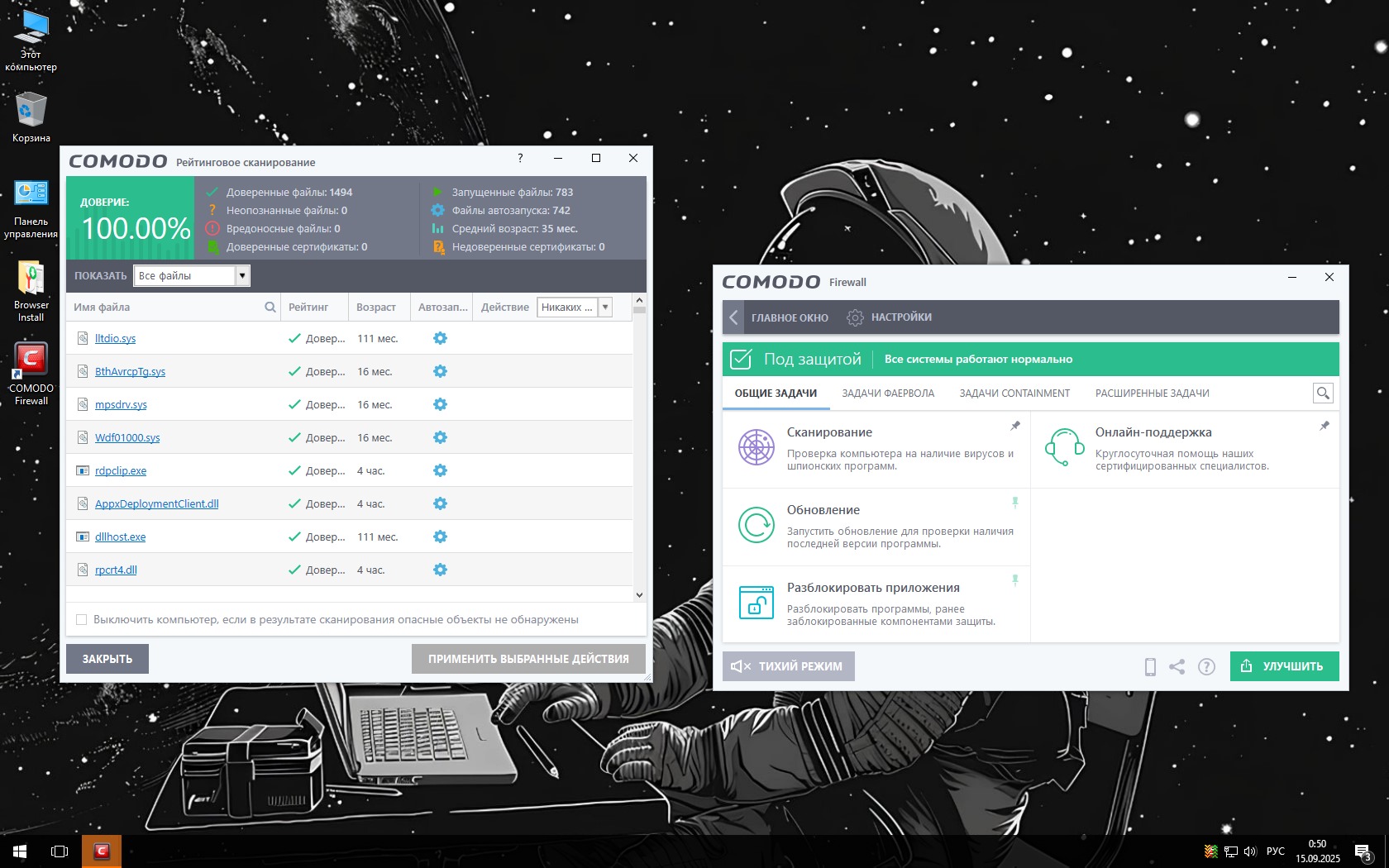Image resolution: width=1389 pixels, height=868 pixels.
Task: Open the dllhost.exe file link
Action: coord(120,537)
